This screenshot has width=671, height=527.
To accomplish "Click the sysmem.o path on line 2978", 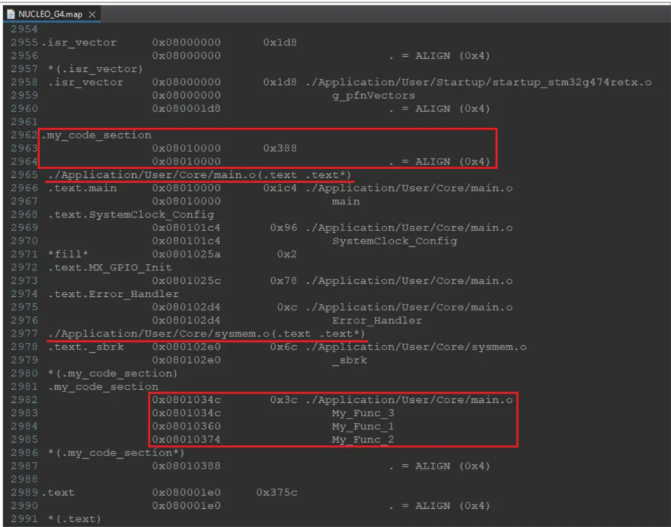I will tap(416, 347).
